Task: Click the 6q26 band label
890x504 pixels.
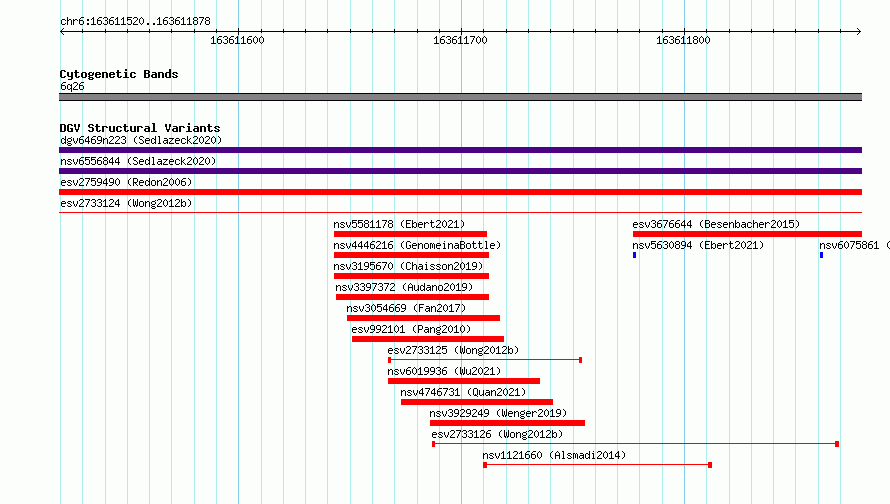Action: pos(72,86)
